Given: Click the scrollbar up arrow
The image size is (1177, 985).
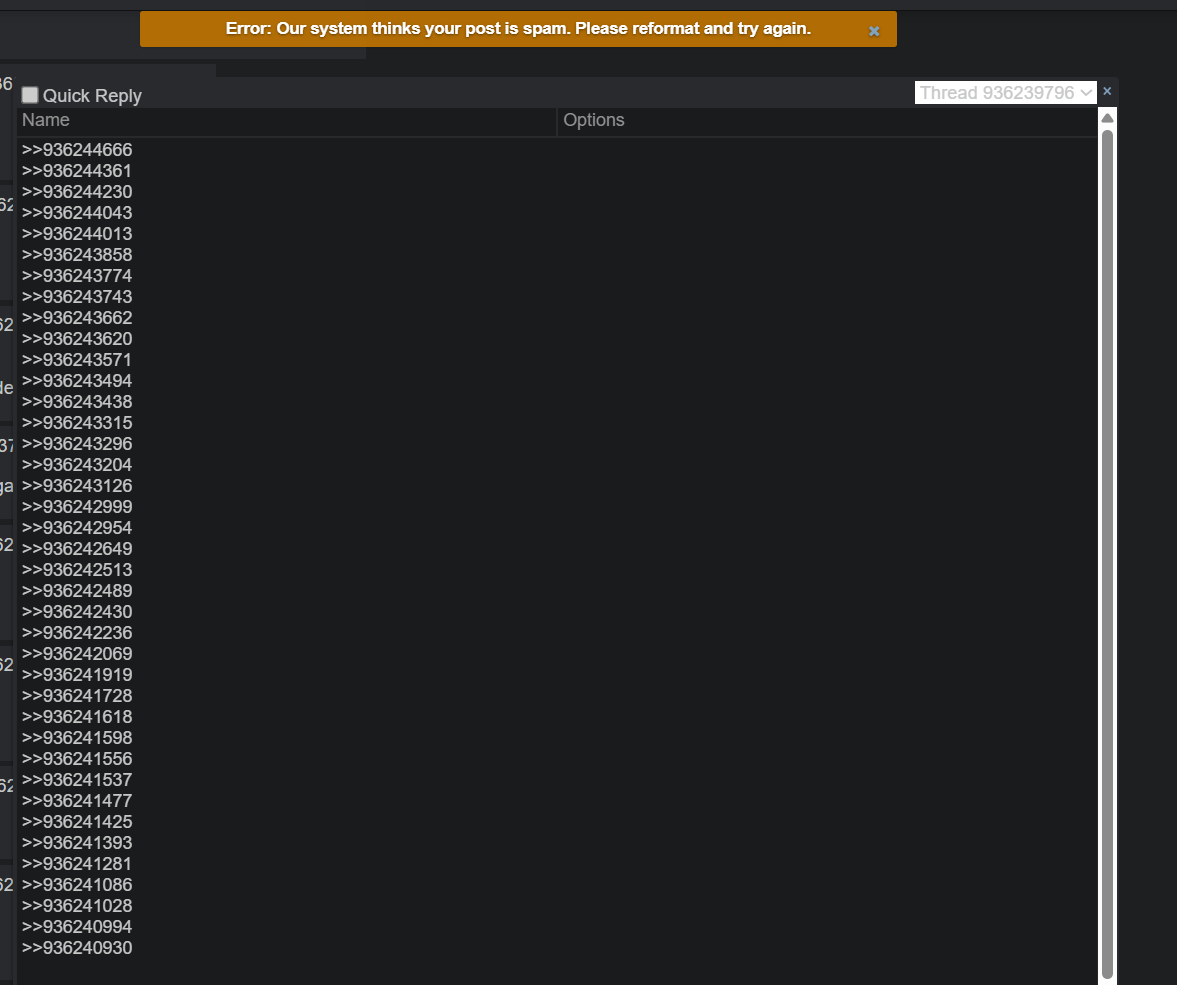Looking at the screenshot, I should [1107, 118].
